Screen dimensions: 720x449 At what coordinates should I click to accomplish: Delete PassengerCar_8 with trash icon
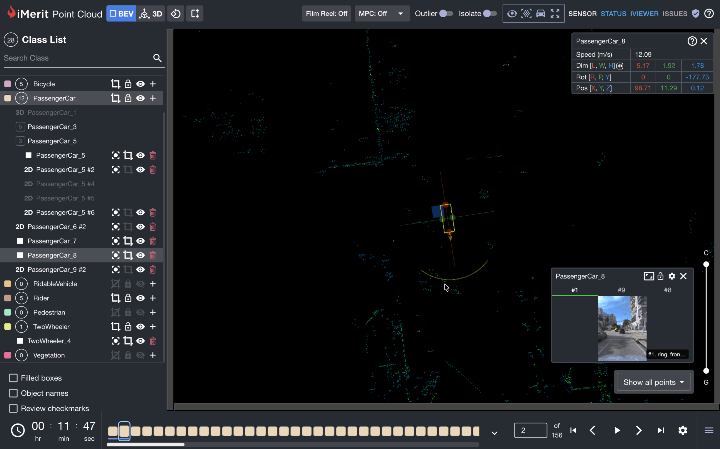coord(153,255)
